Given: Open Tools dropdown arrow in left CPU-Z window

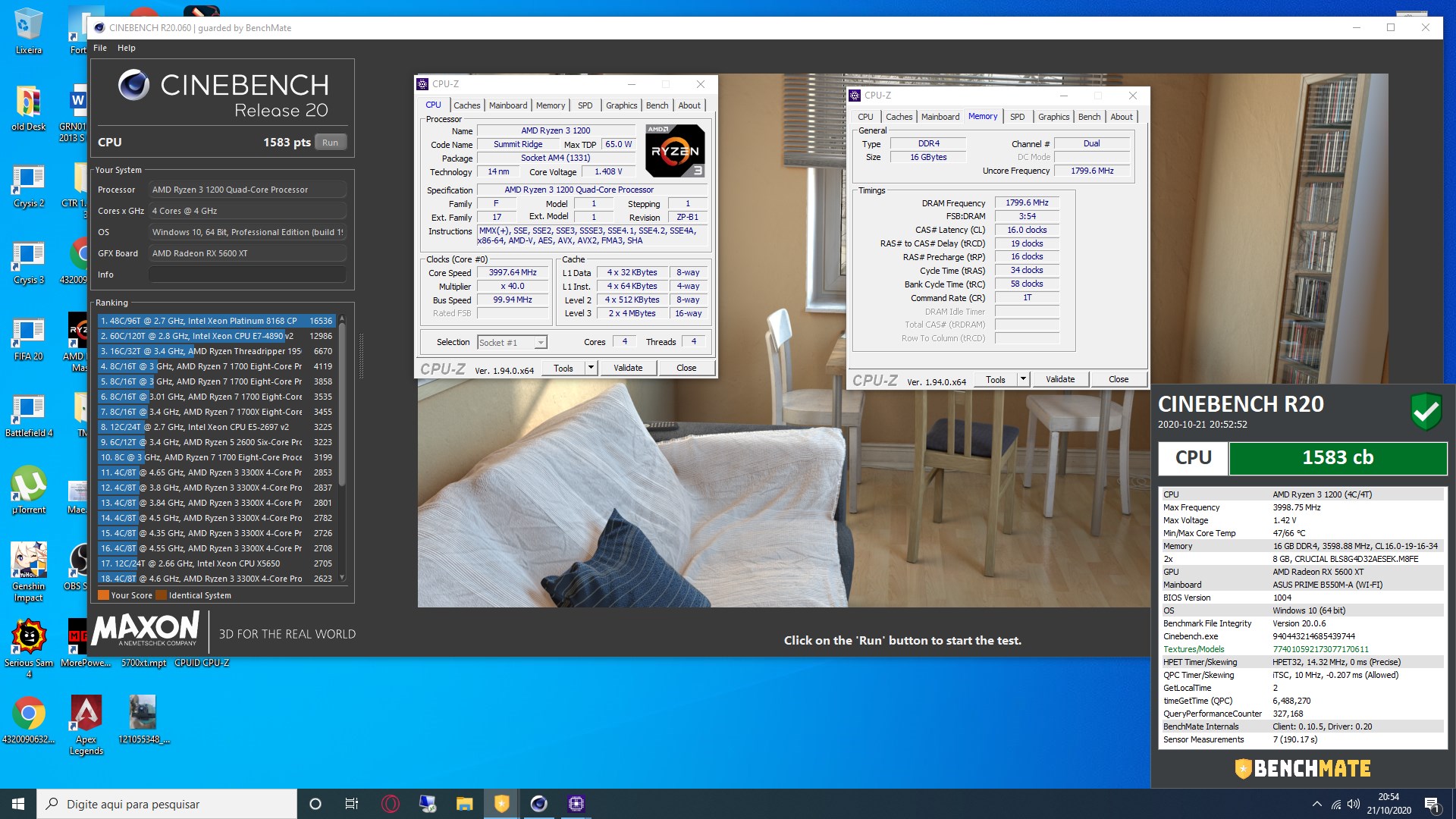Looking at the screenshot, I should 591,368.
